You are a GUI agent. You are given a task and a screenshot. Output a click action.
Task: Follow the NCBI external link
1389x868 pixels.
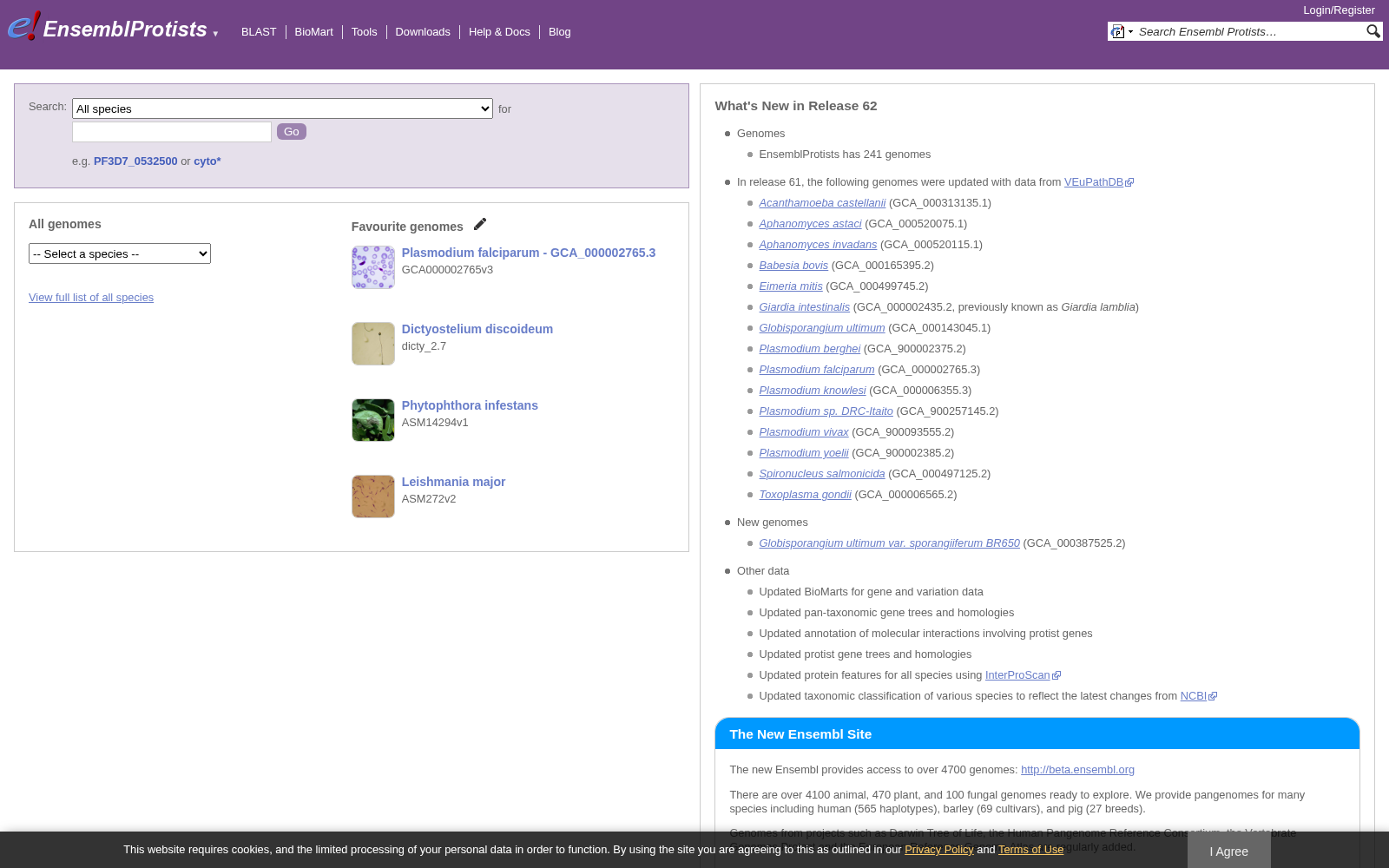(1199, 696)
